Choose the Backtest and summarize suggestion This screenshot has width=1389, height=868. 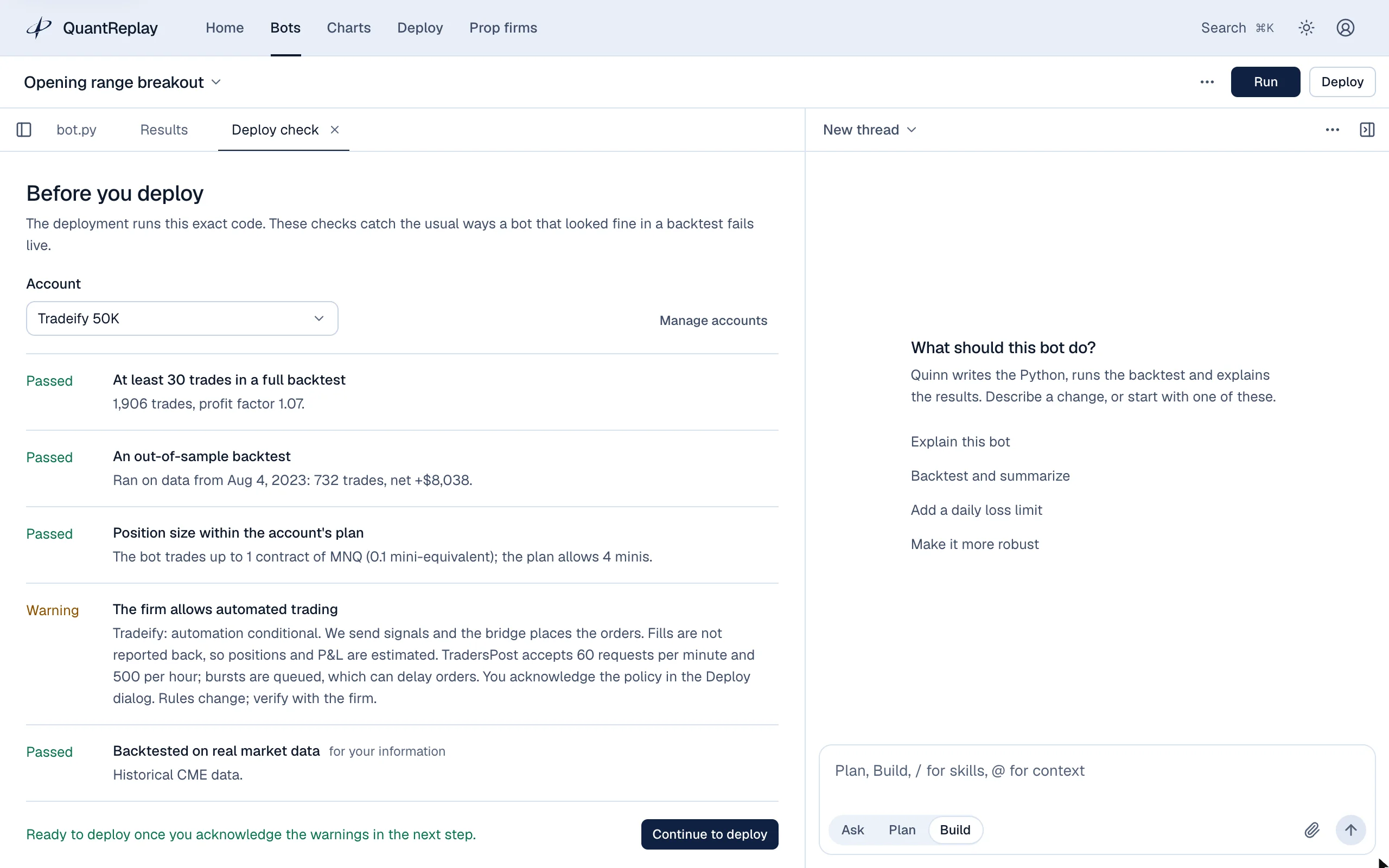click(x=990, y=476)
